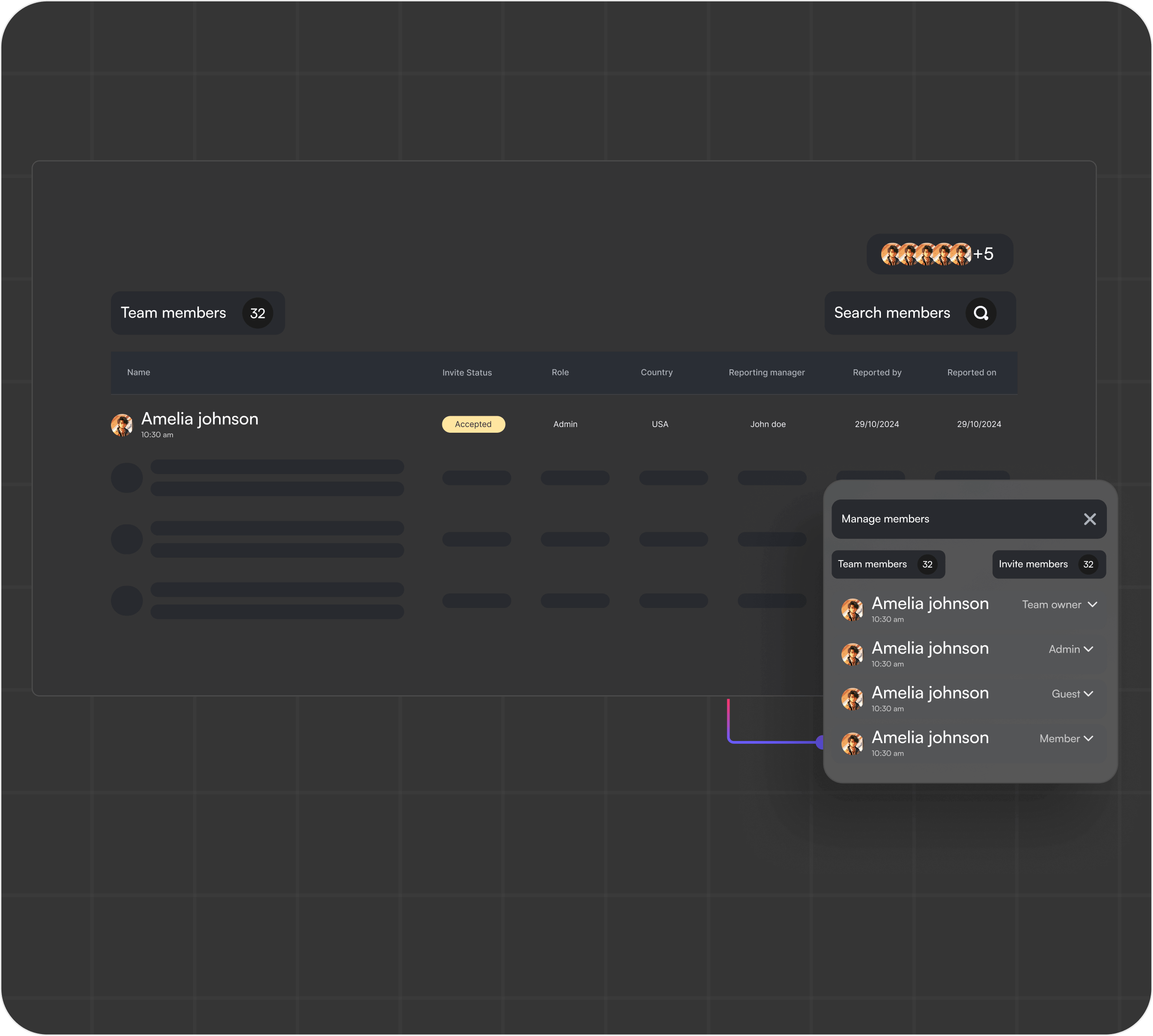The image size is (1153, 1036).
Task: Click the avatar of the Guest member
Action: (852, 699)
